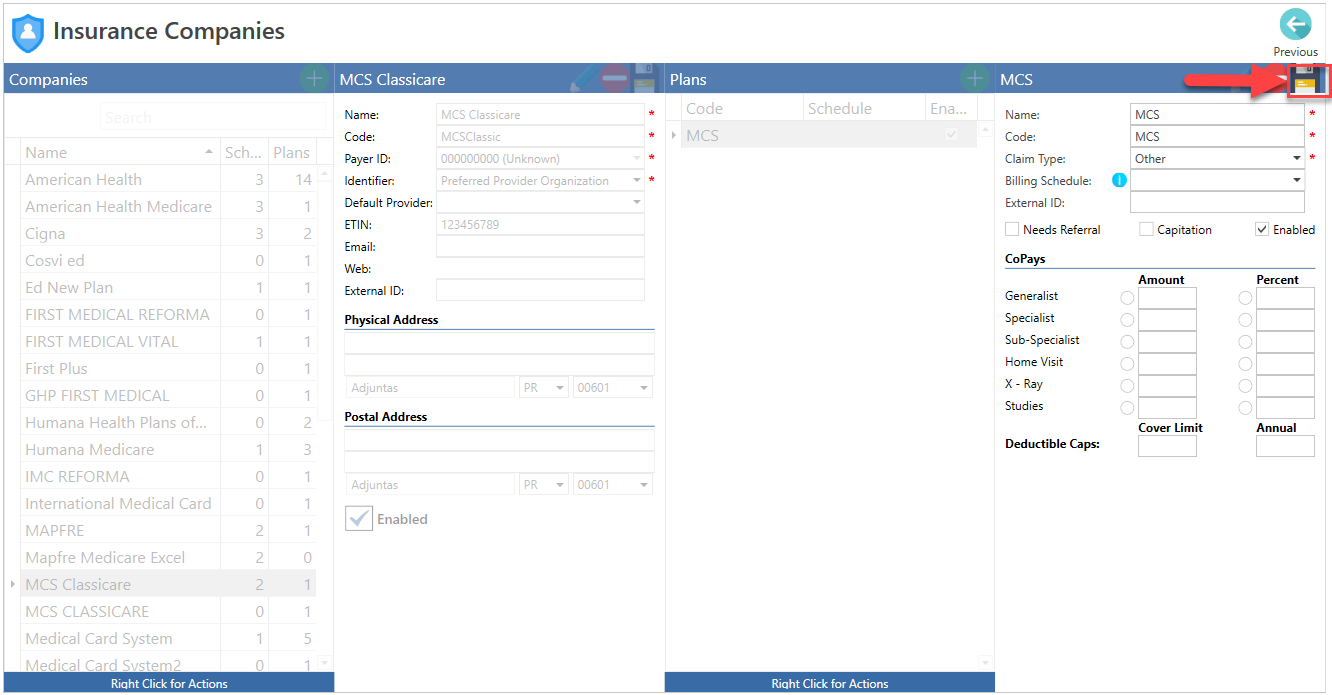Edit MCS Classicare with pencil icon
1332x695 pixels.
click(x=583, y=79)
